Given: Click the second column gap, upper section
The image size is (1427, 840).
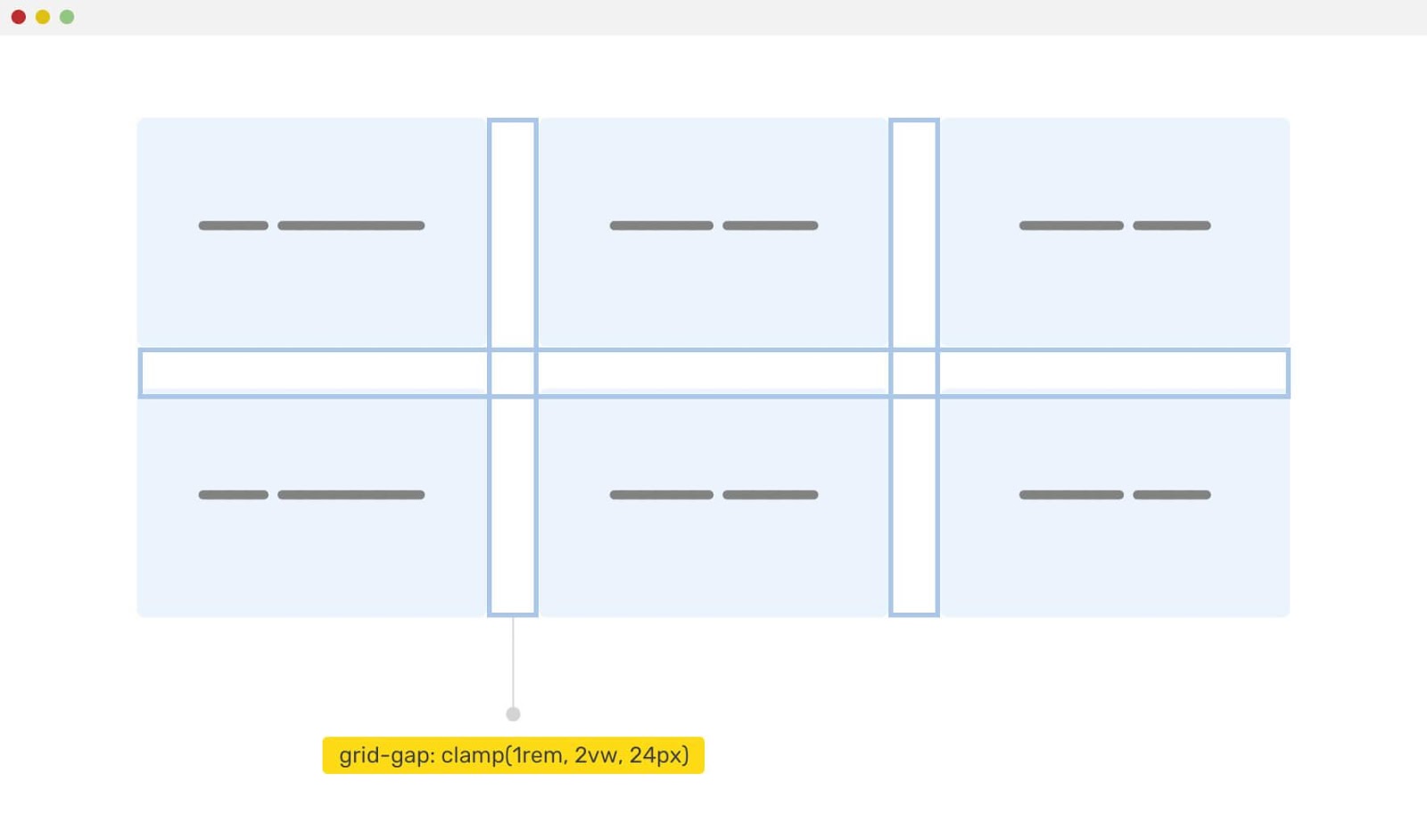Looking at the screenshot, I should pos(914,234).
